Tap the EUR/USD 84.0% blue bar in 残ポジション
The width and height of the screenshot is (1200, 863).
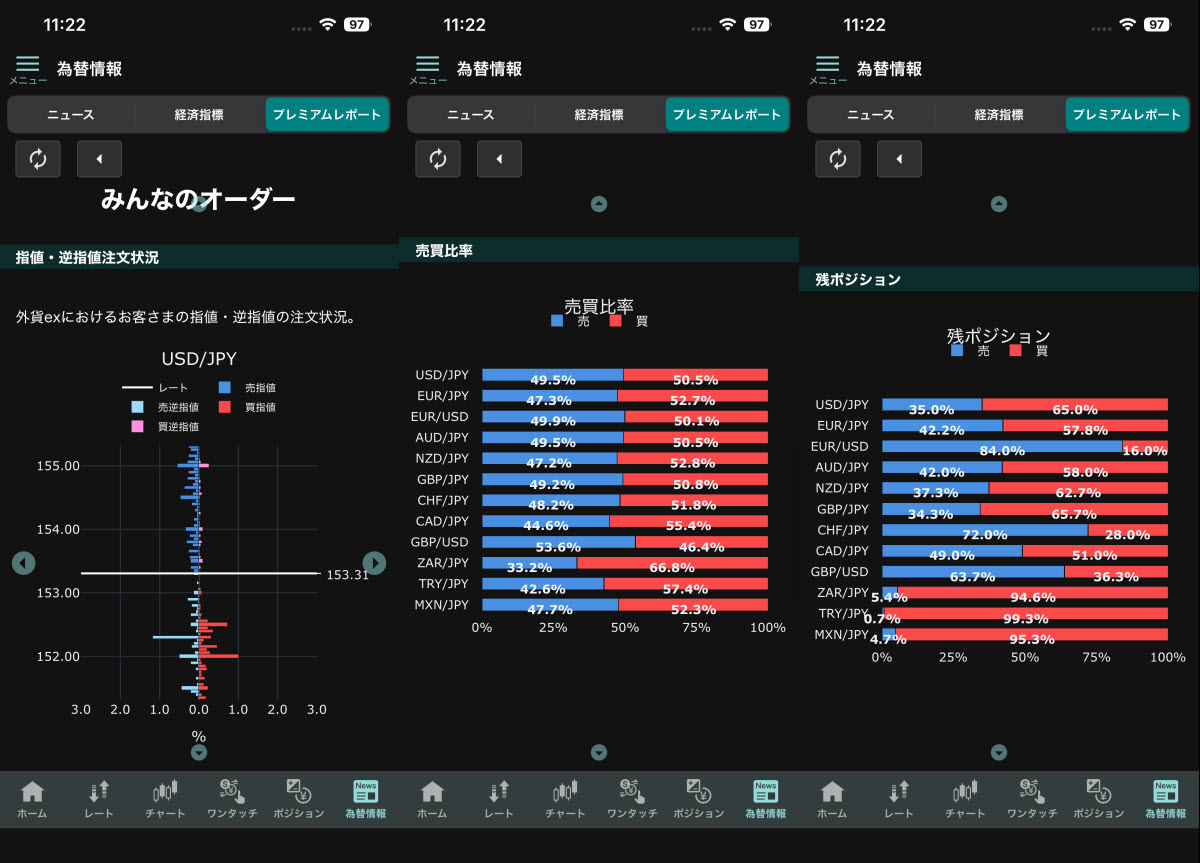coord(1001,446)
